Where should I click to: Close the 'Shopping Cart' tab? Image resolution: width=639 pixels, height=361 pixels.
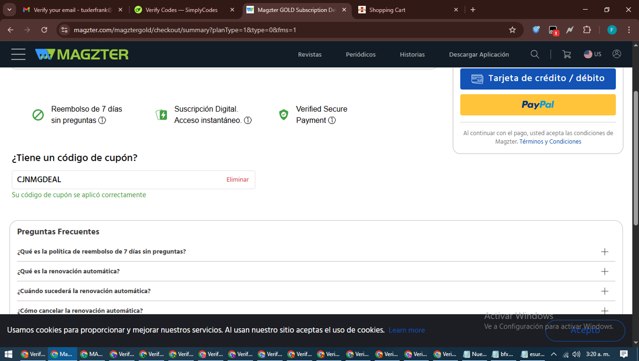pyautogui.click(x=456, y=10)
